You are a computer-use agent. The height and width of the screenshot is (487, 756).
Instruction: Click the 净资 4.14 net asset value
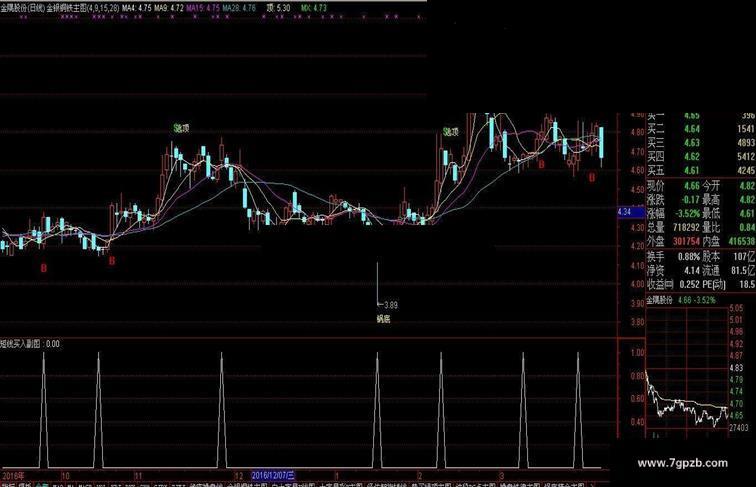(692, 271)
